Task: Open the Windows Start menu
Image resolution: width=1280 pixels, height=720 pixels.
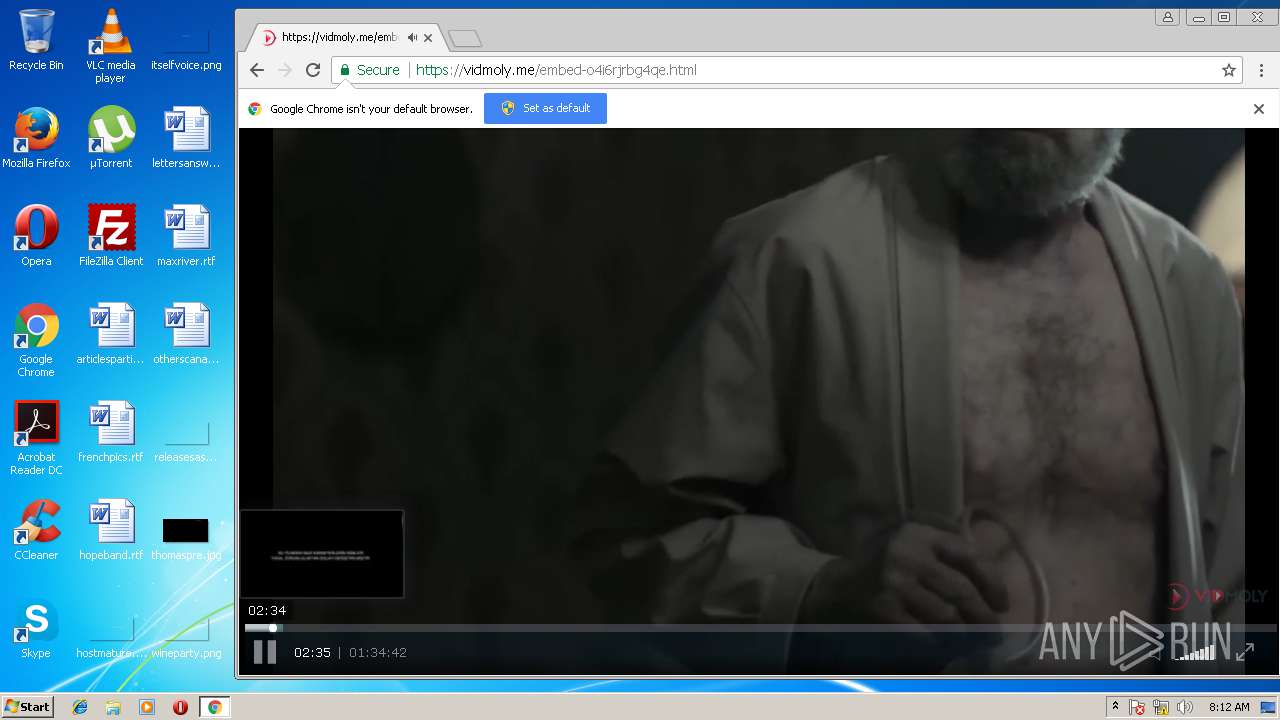Action: click(x=27, y=707)
